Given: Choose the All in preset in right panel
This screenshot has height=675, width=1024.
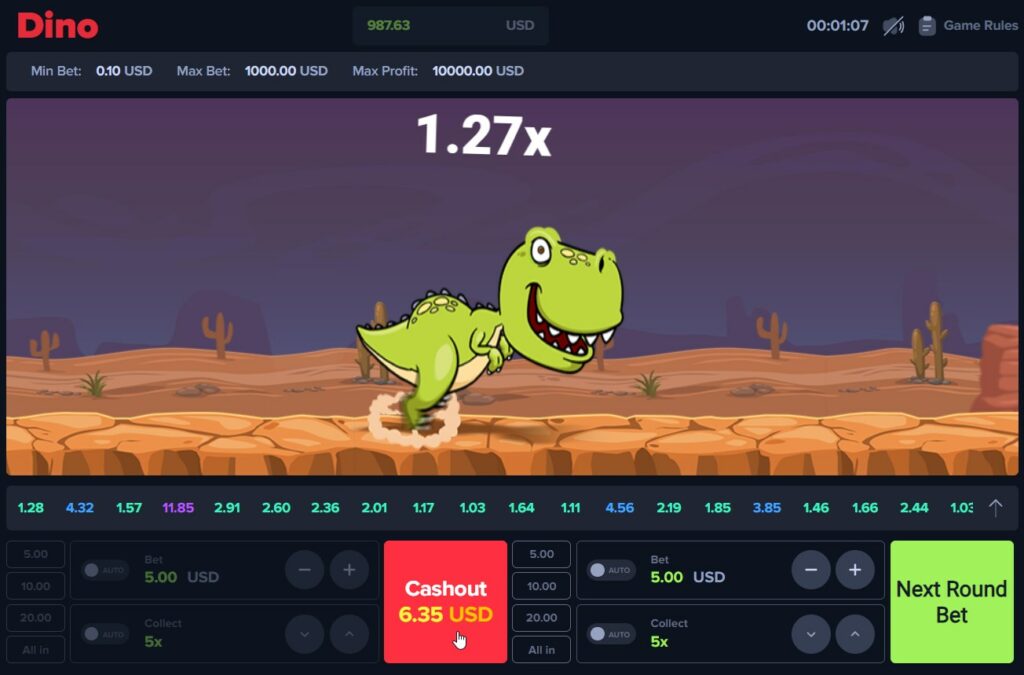Looking at the screenshot, I should (x=541, y=650).
